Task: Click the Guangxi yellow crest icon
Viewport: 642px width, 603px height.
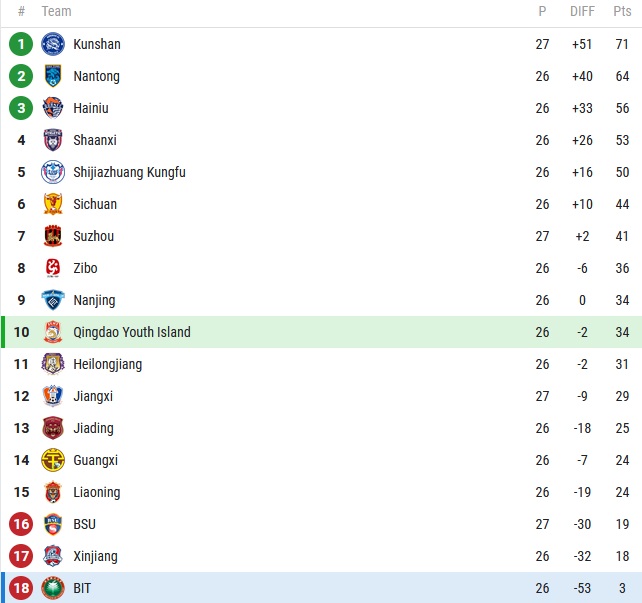Action: coord(53,460)
